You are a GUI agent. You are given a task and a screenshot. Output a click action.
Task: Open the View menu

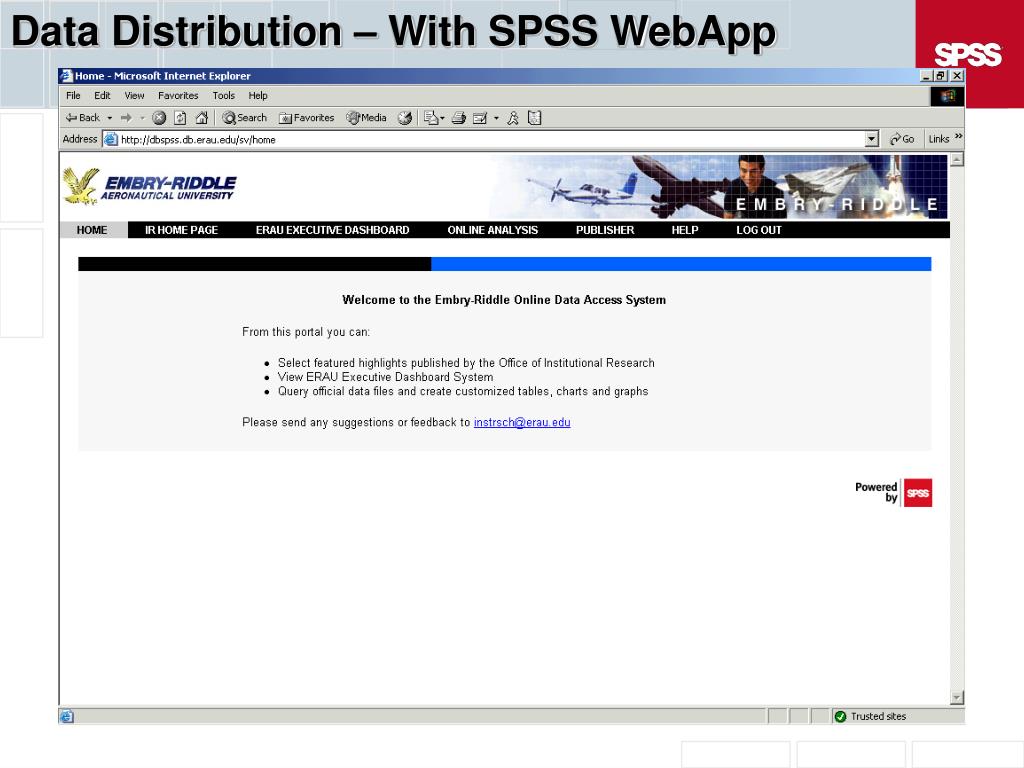point(135,95)
